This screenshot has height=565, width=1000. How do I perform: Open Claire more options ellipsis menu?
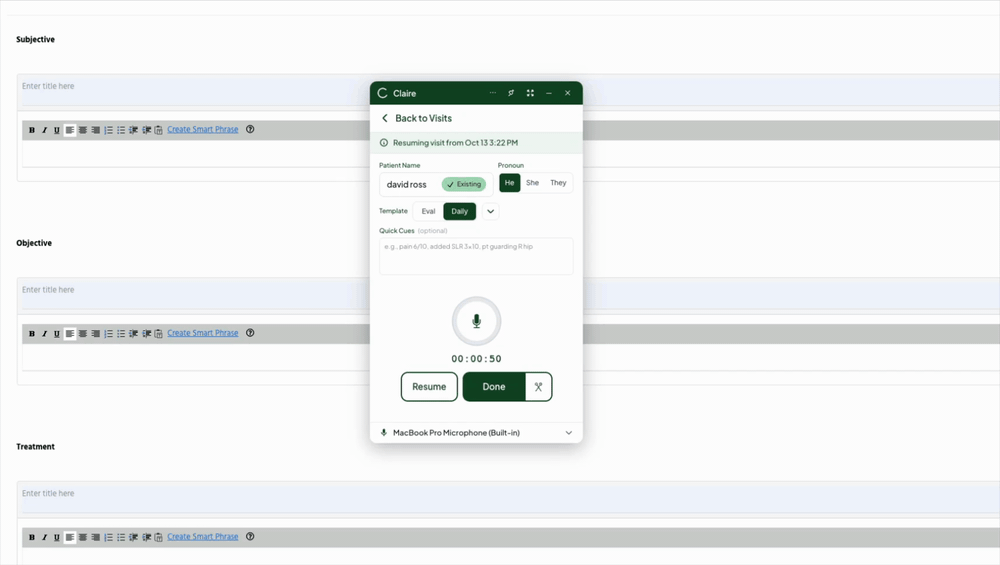[x=492, y=93]
